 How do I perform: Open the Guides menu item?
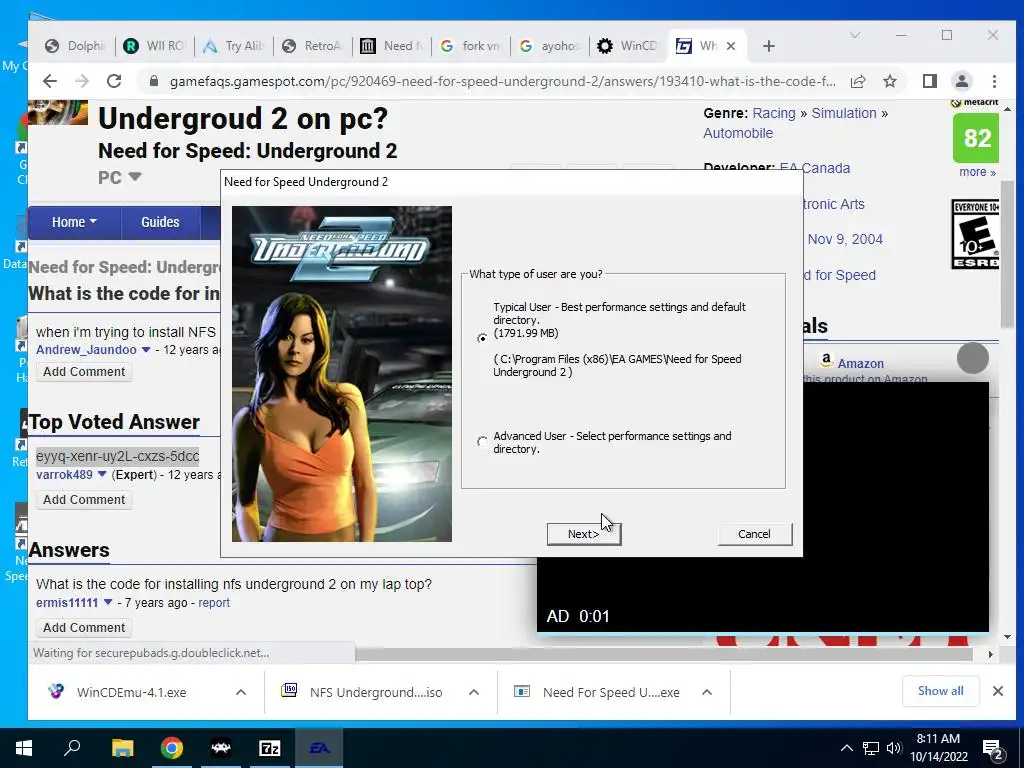click(160, 222)
